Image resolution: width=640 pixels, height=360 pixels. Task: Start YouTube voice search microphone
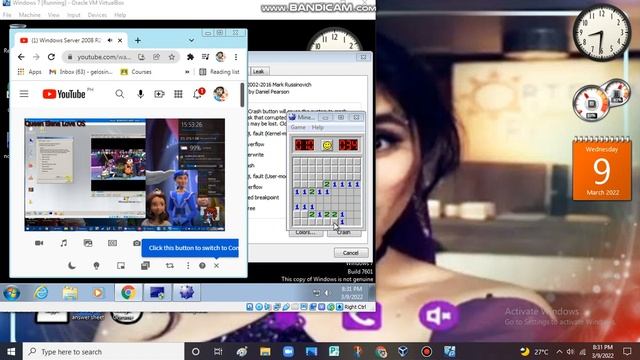click(140, 94)
